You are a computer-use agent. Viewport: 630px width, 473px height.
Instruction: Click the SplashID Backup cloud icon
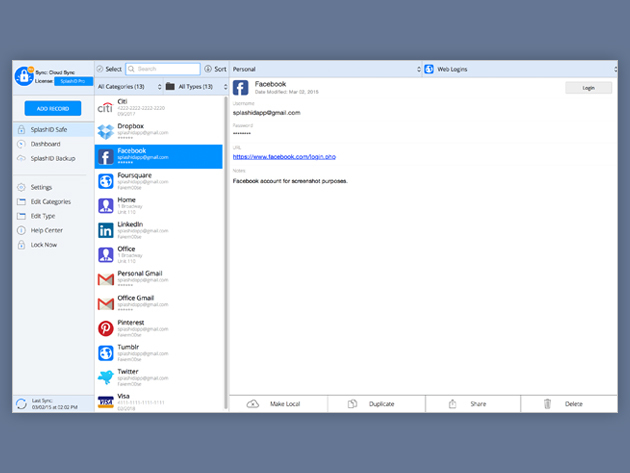click(x=21, y=158)
